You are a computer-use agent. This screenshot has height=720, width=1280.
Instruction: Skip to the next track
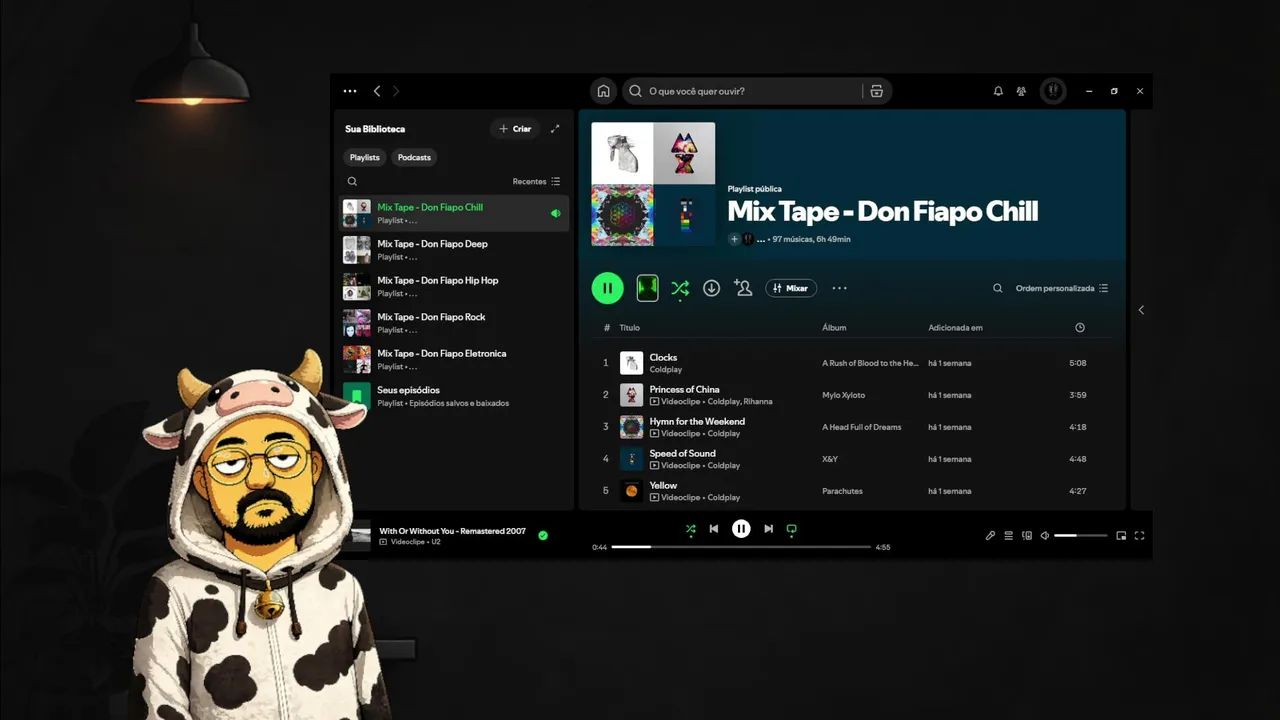768,529
